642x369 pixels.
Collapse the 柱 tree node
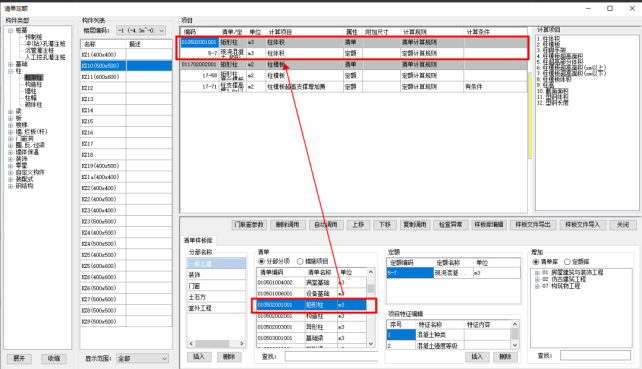pos(10,71)
